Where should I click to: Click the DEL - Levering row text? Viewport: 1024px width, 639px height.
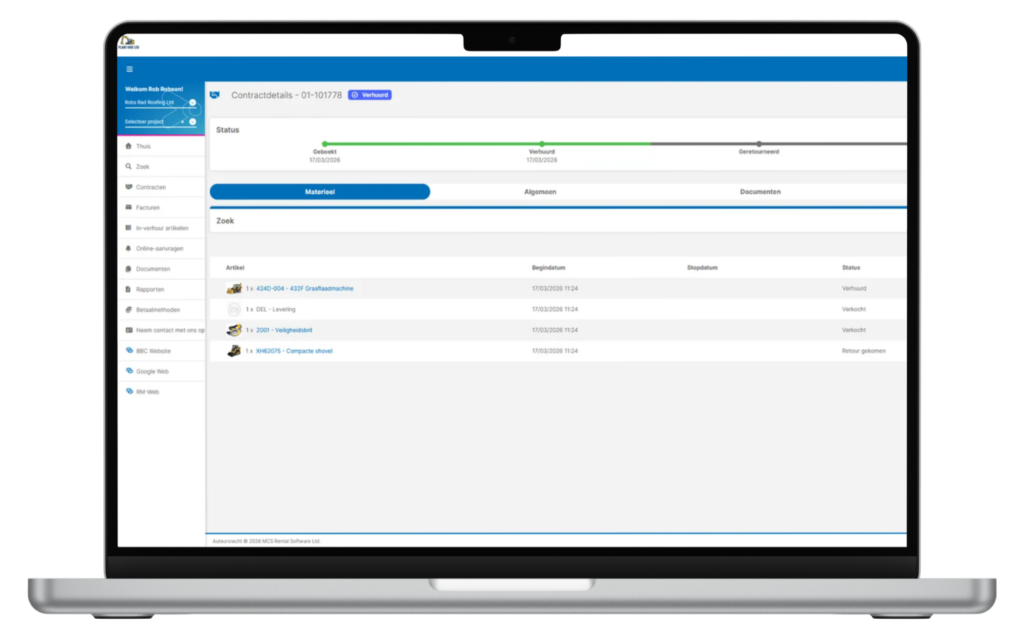[276, 309]
